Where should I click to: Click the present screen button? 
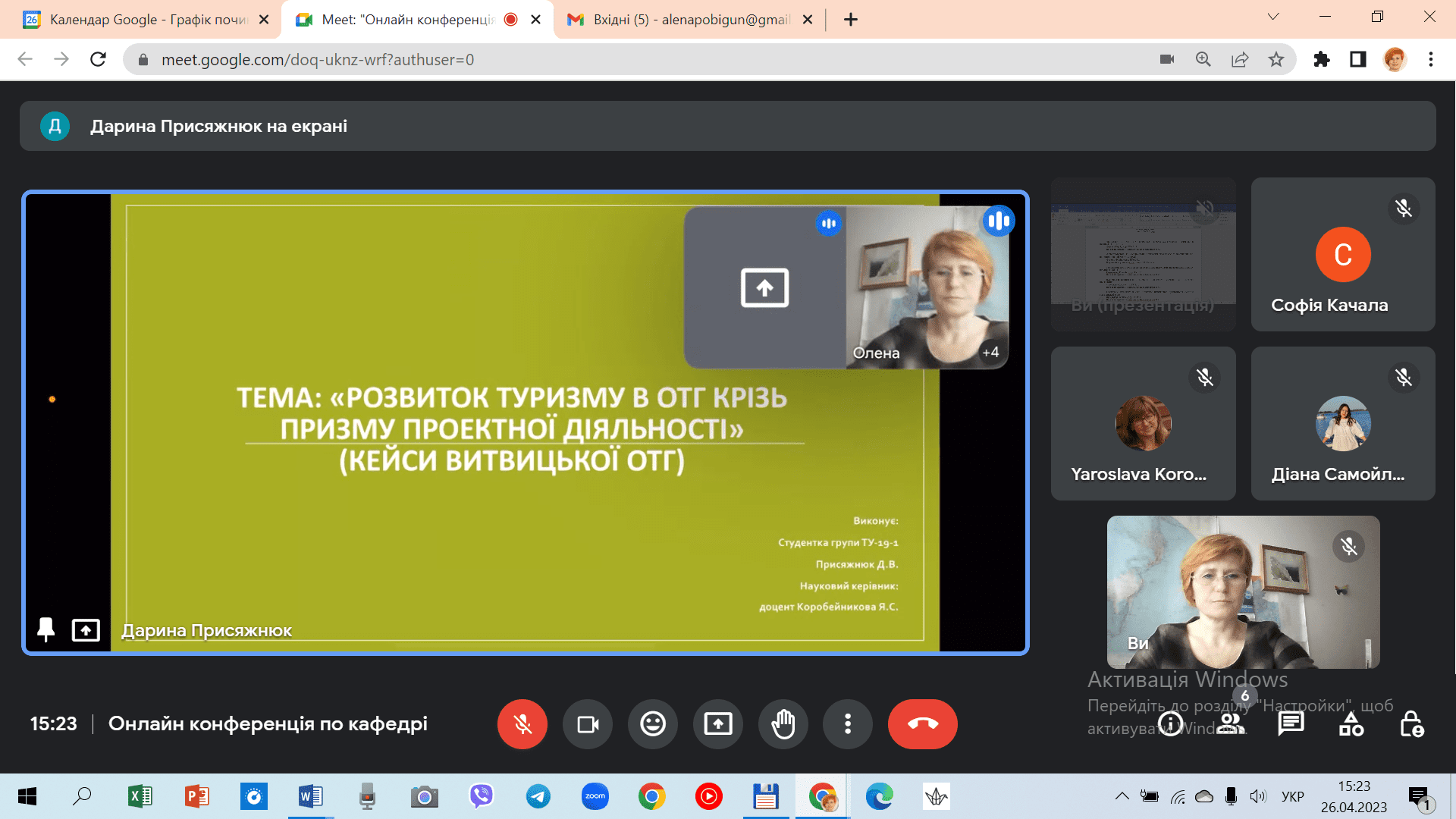tap(717, 724)
